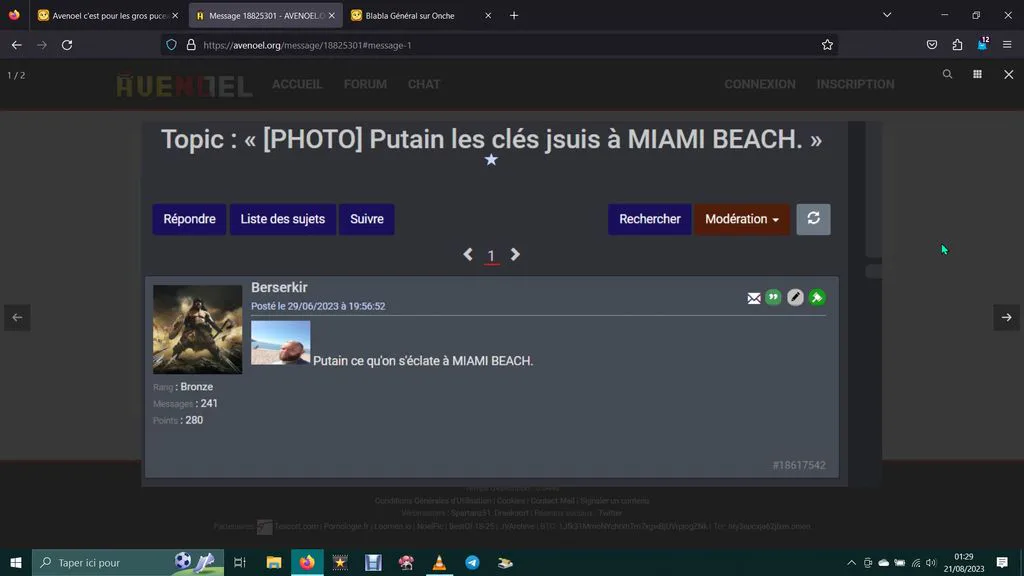Go to the previous image with the left arrow
Viewport: 1024px width, 576px height.
(18, 317)
